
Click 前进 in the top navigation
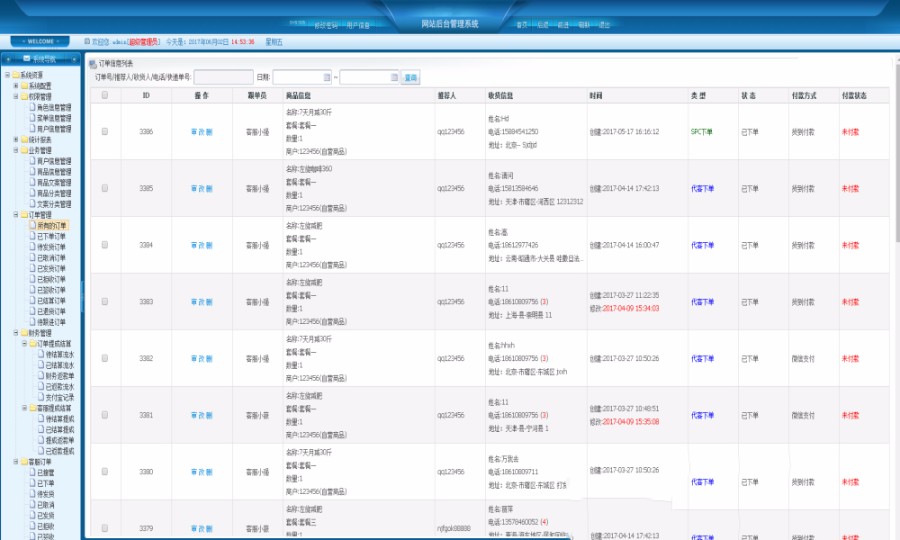(564, 25)
